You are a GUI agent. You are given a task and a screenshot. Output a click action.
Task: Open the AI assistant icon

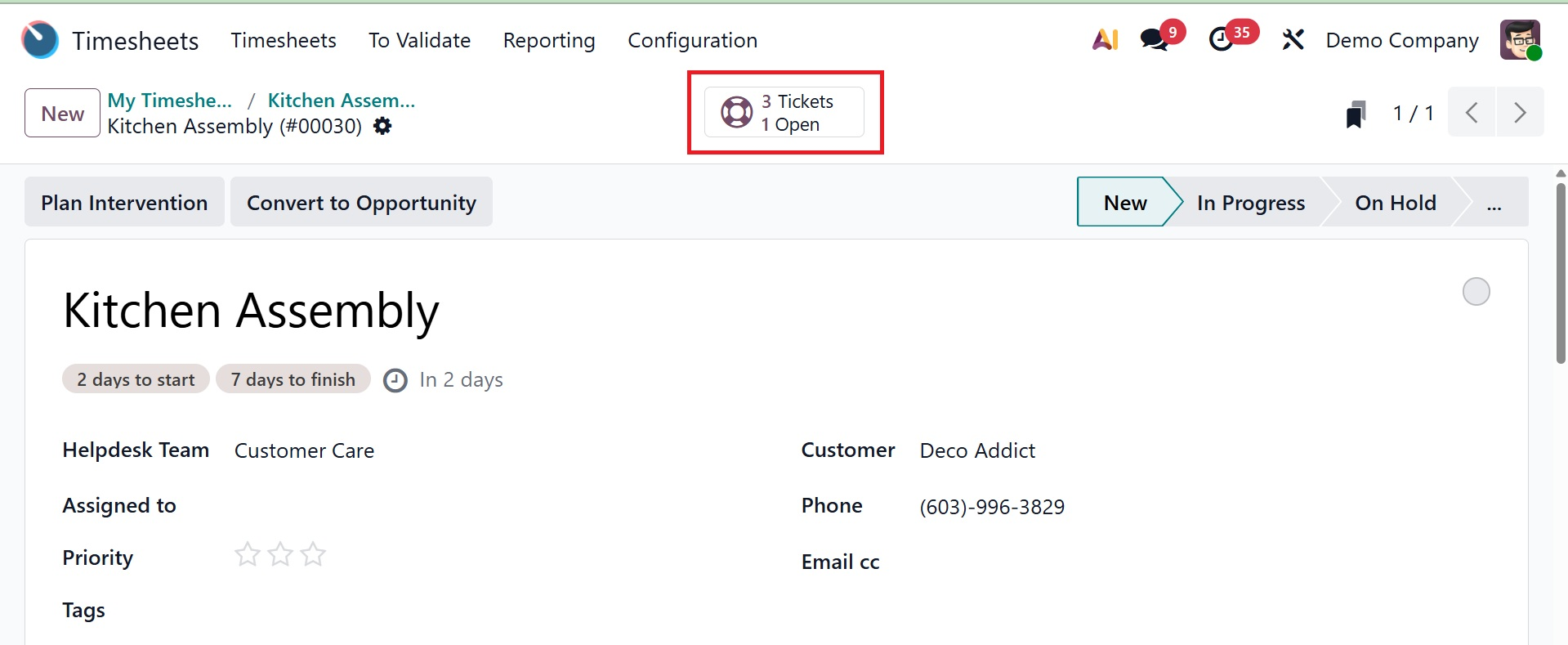click(x=1105, y=39)
